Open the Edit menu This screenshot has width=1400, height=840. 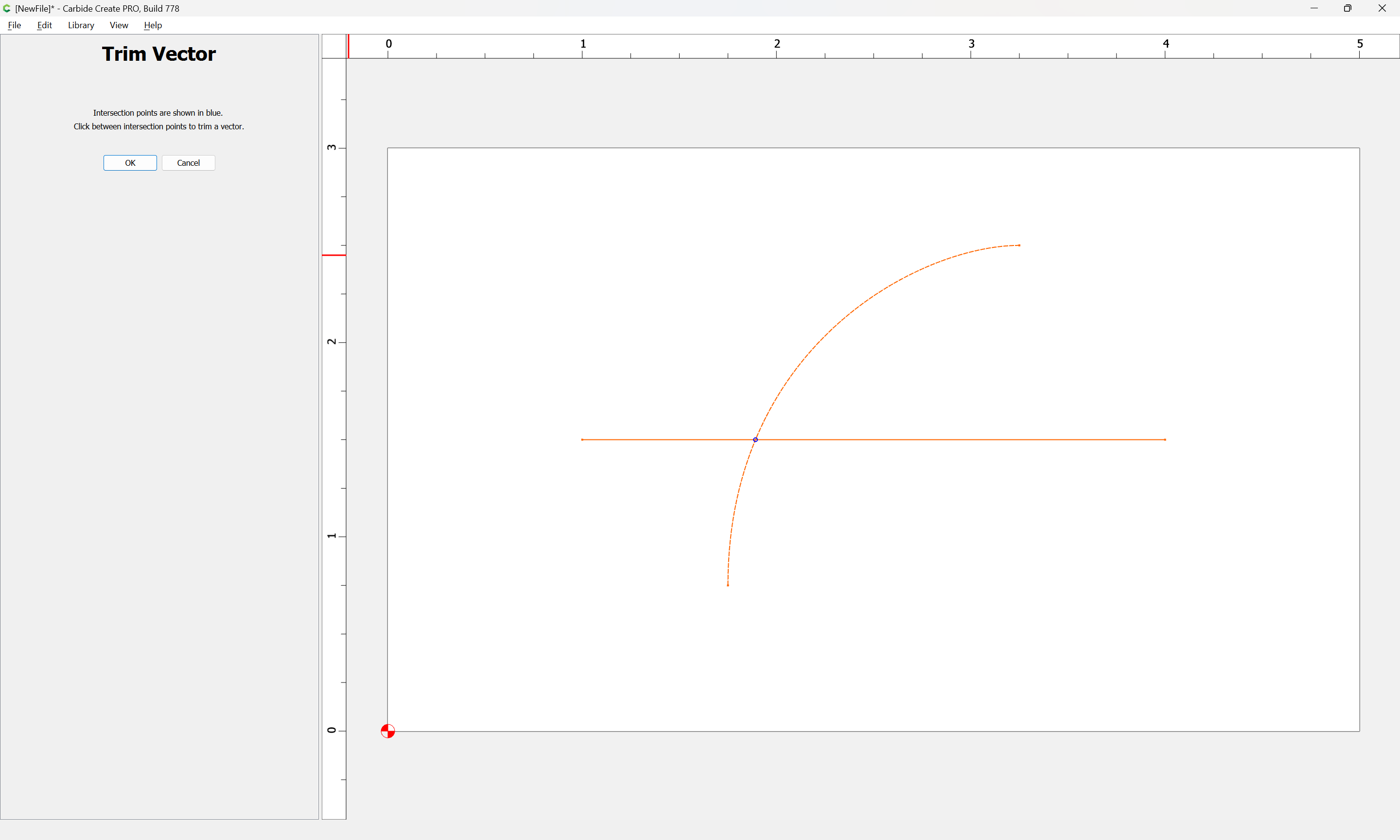tap(44, 25)
